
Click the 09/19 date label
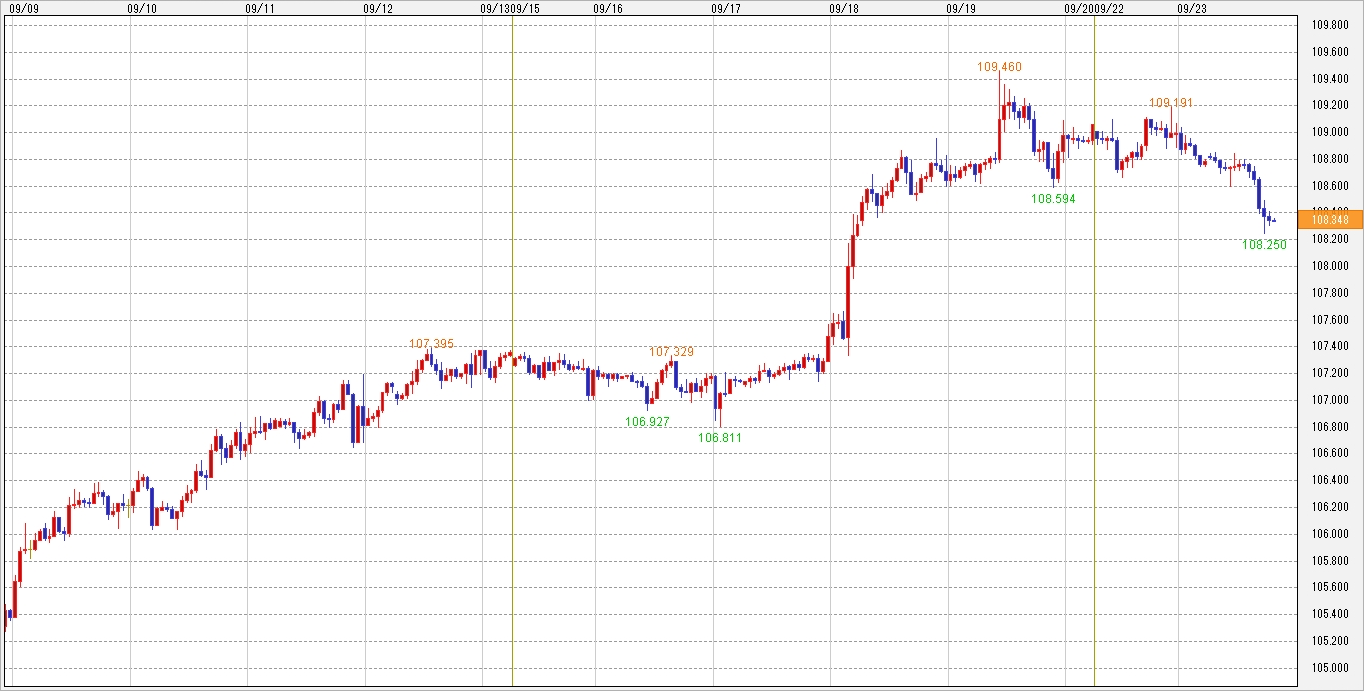coord(961,8)
